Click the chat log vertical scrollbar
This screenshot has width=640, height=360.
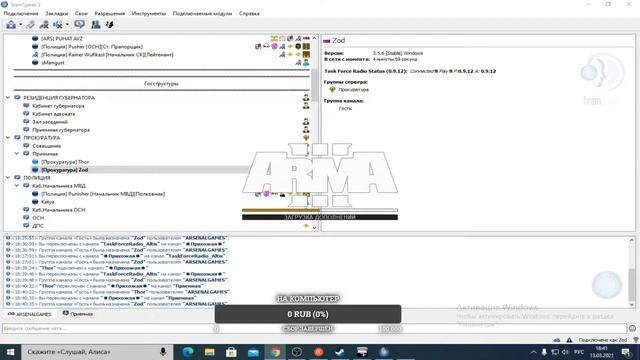632,284
